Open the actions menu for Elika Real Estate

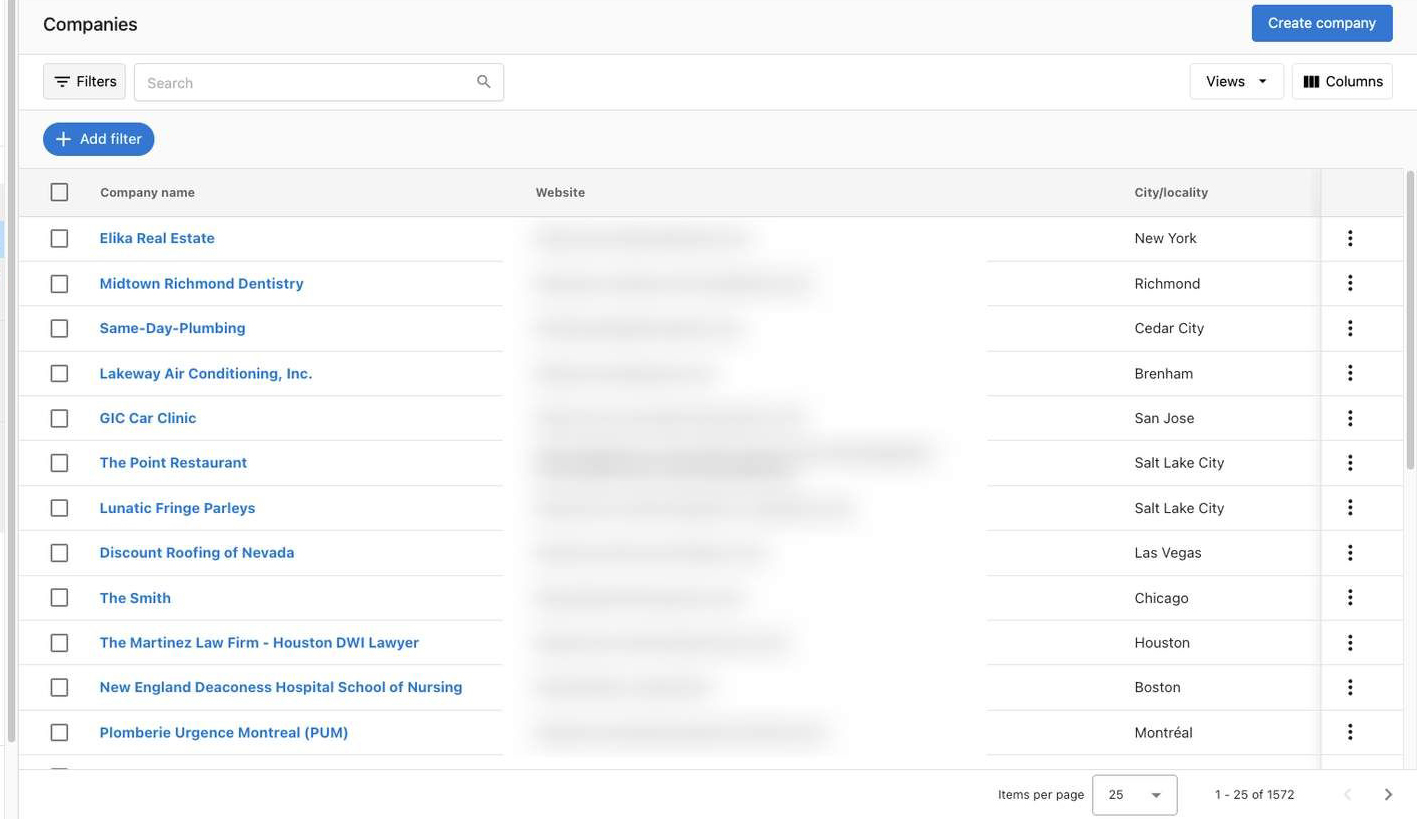1350,238
